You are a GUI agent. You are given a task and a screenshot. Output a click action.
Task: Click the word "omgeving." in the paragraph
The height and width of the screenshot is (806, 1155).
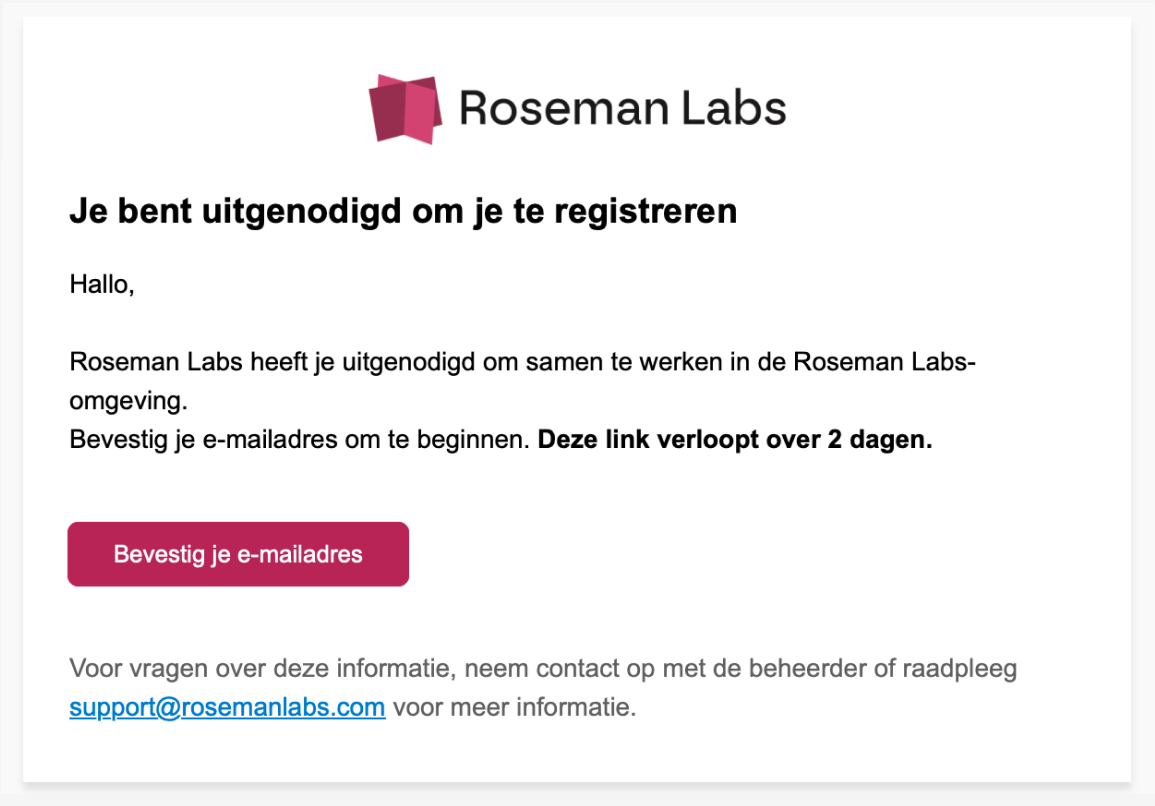(128, 402)
